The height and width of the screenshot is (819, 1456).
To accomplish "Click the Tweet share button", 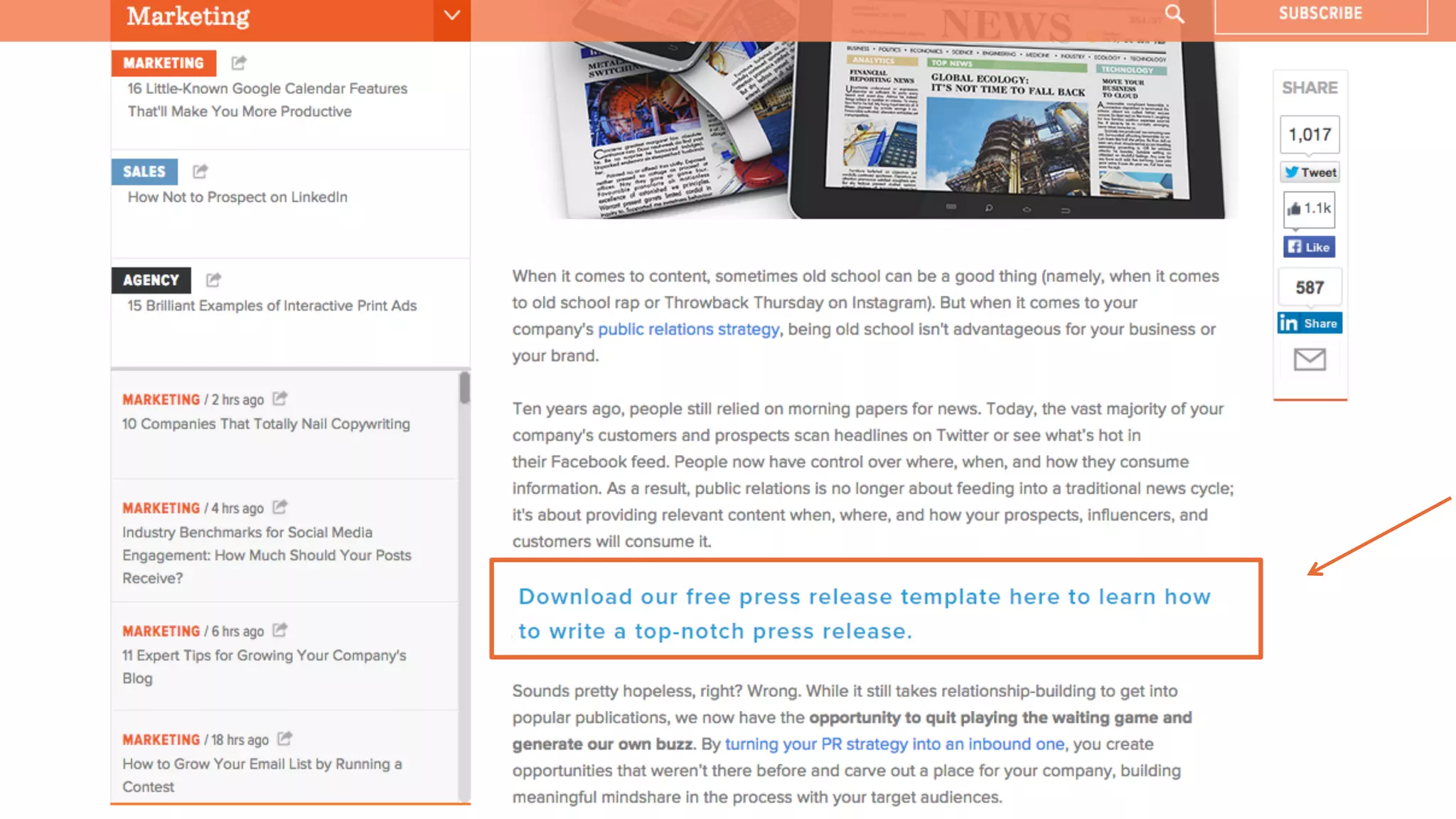I will (1310, 172).
